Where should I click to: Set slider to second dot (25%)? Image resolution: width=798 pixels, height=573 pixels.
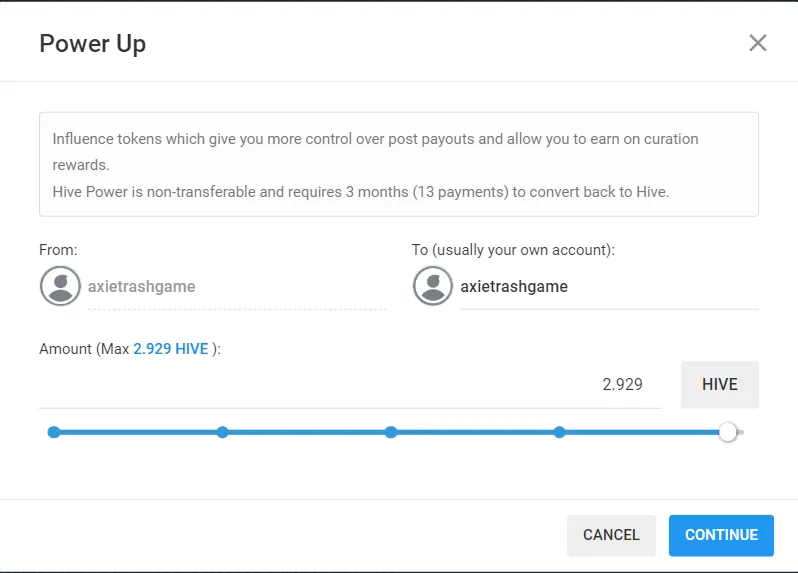[x=222, y=432]
